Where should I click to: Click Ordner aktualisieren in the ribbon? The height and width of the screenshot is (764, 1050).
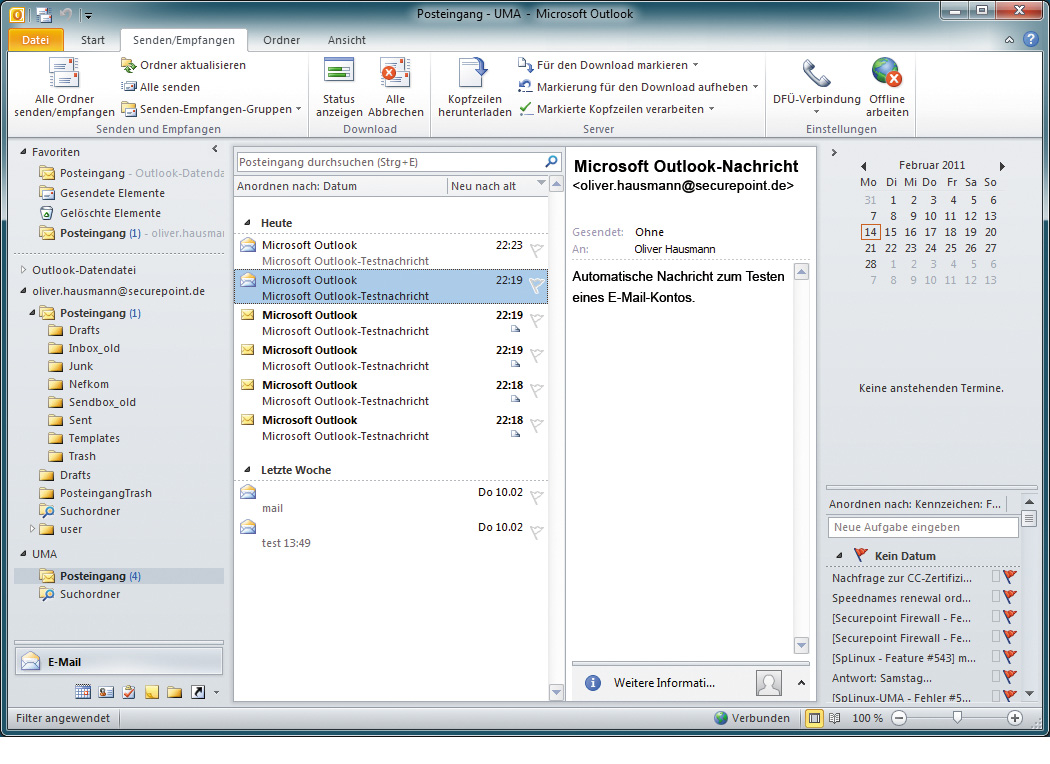(183, 65)
